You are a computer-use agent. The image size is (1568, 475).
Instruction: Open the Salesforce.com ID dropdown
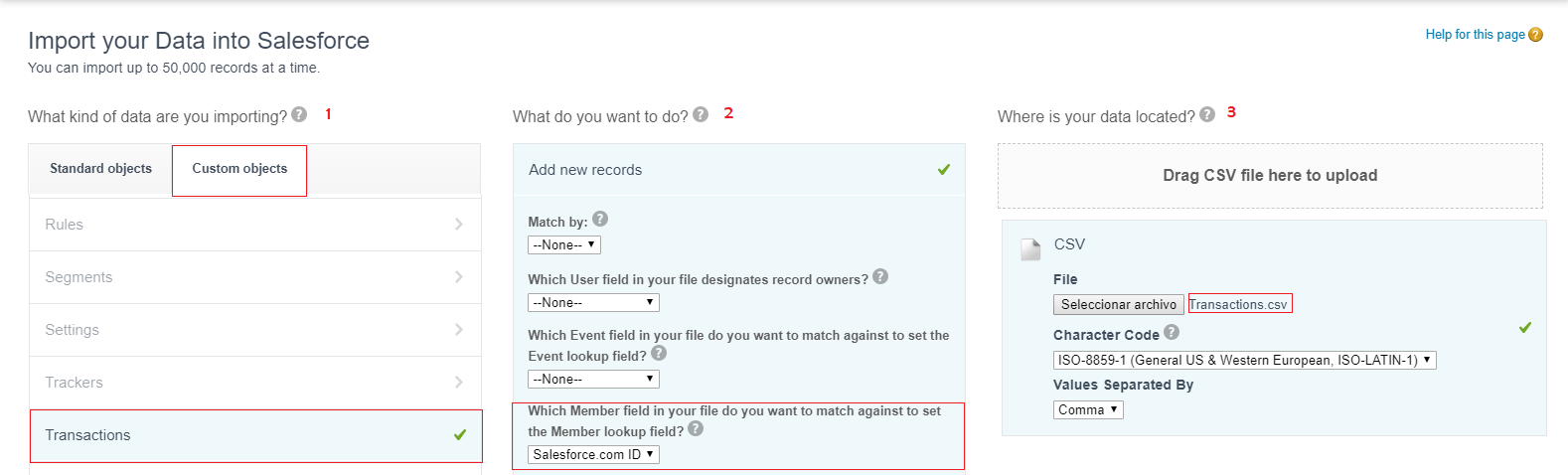coord(593,454)
